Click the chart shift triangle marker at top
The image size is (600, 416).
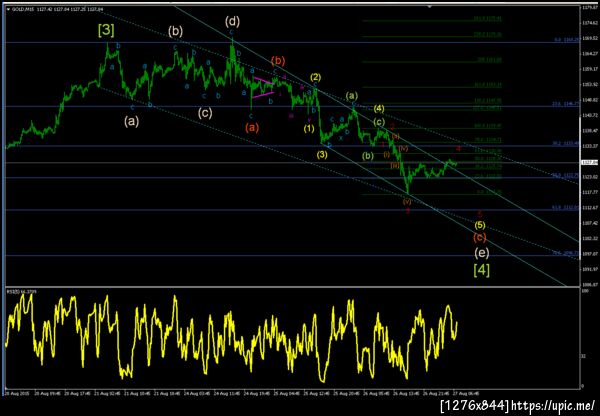click(x=430, y=7)
